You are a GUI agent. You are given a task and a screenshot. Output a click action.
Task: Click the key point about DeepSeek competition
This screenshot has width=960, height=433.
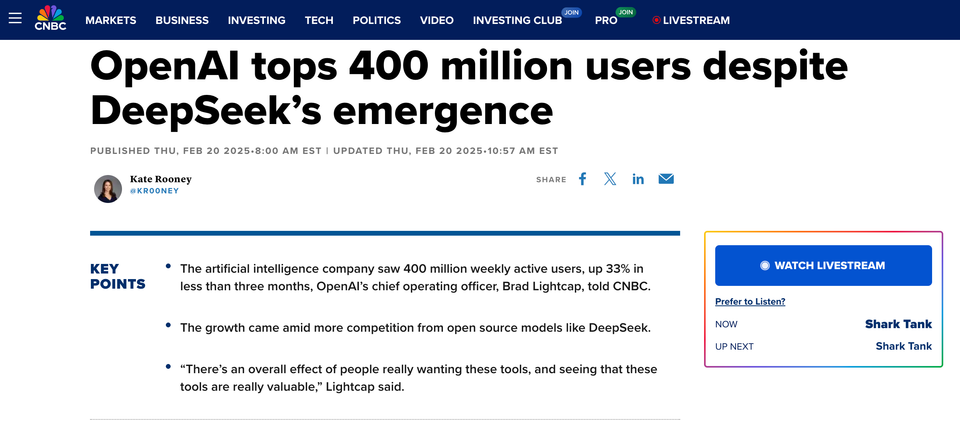coord(415,327)
